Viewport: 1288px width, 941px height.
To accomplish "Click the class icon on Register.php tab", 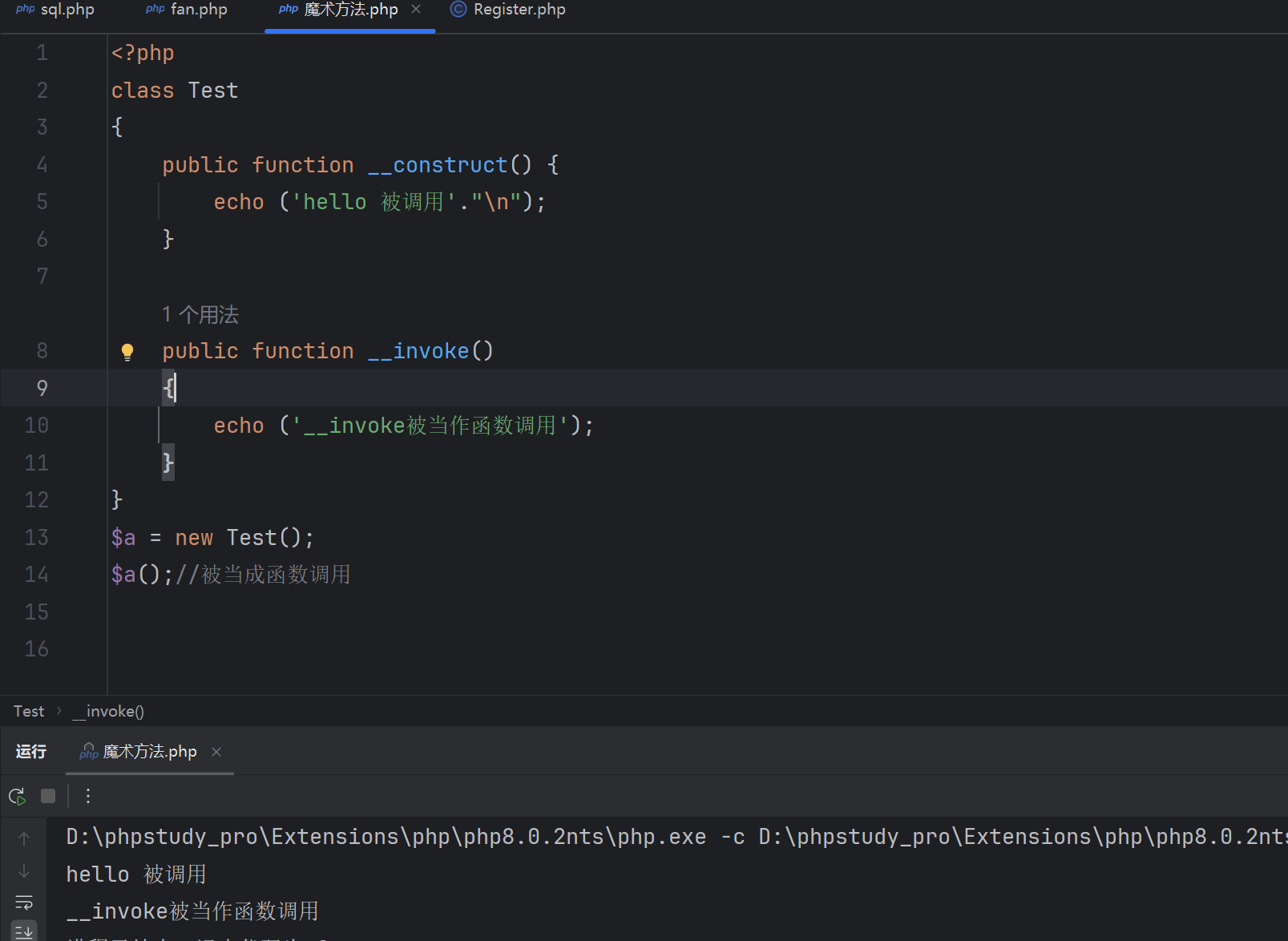I will pos(458,9).
